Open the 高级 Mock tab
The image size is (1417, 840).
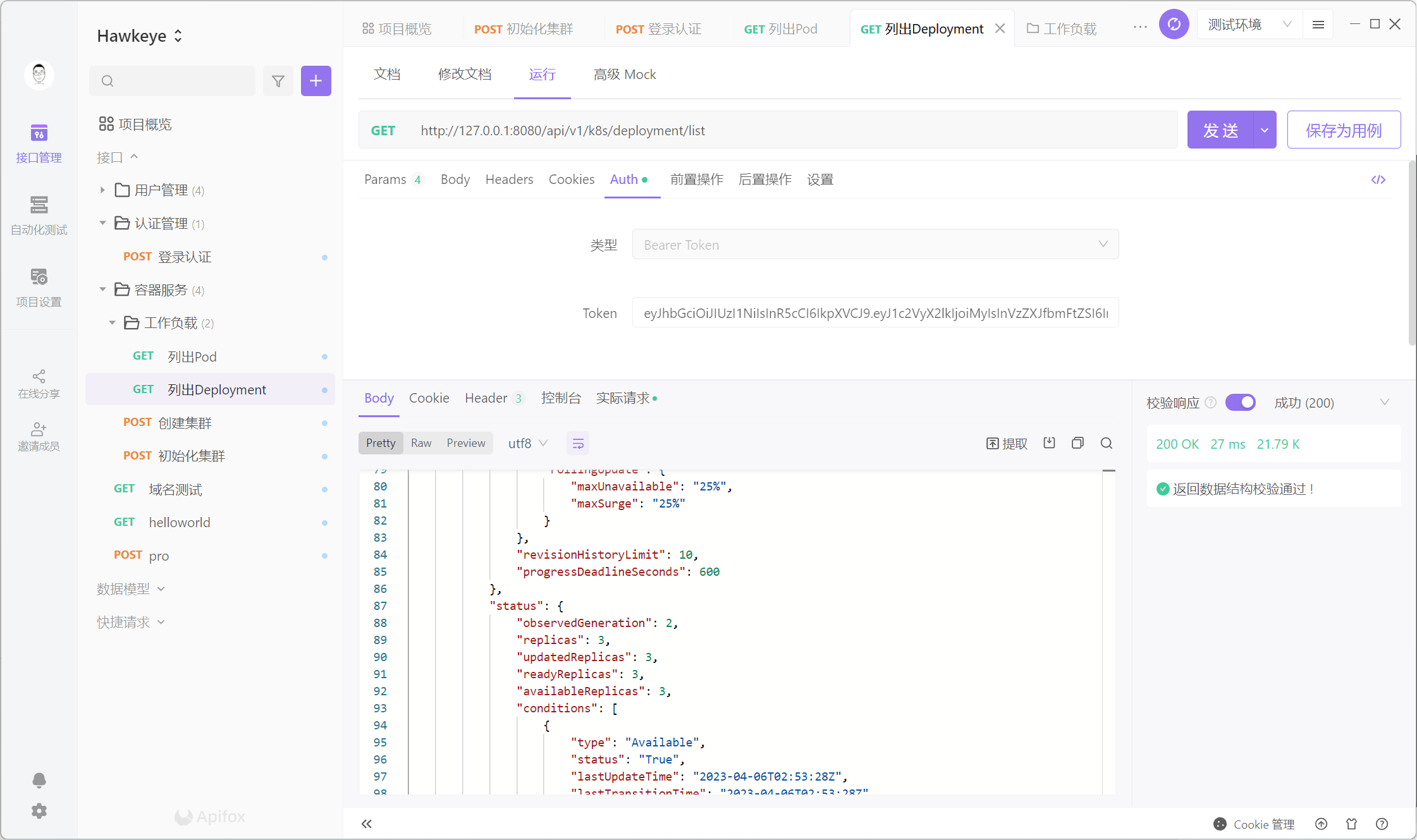(x=625, y=75)
